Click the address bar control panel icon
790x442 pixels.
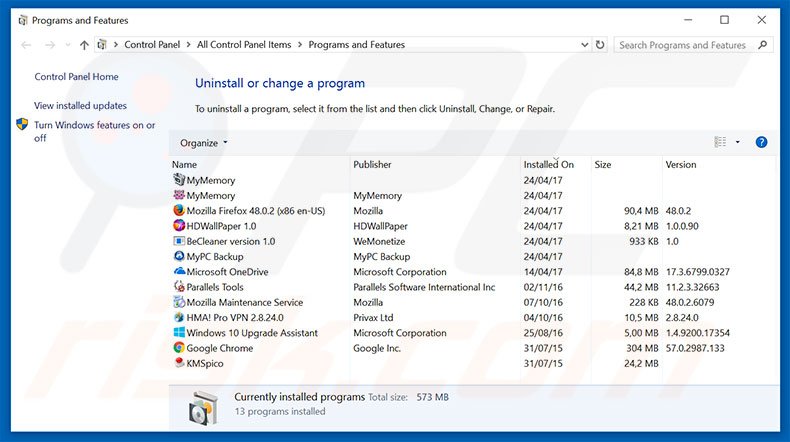pos(102,44)
